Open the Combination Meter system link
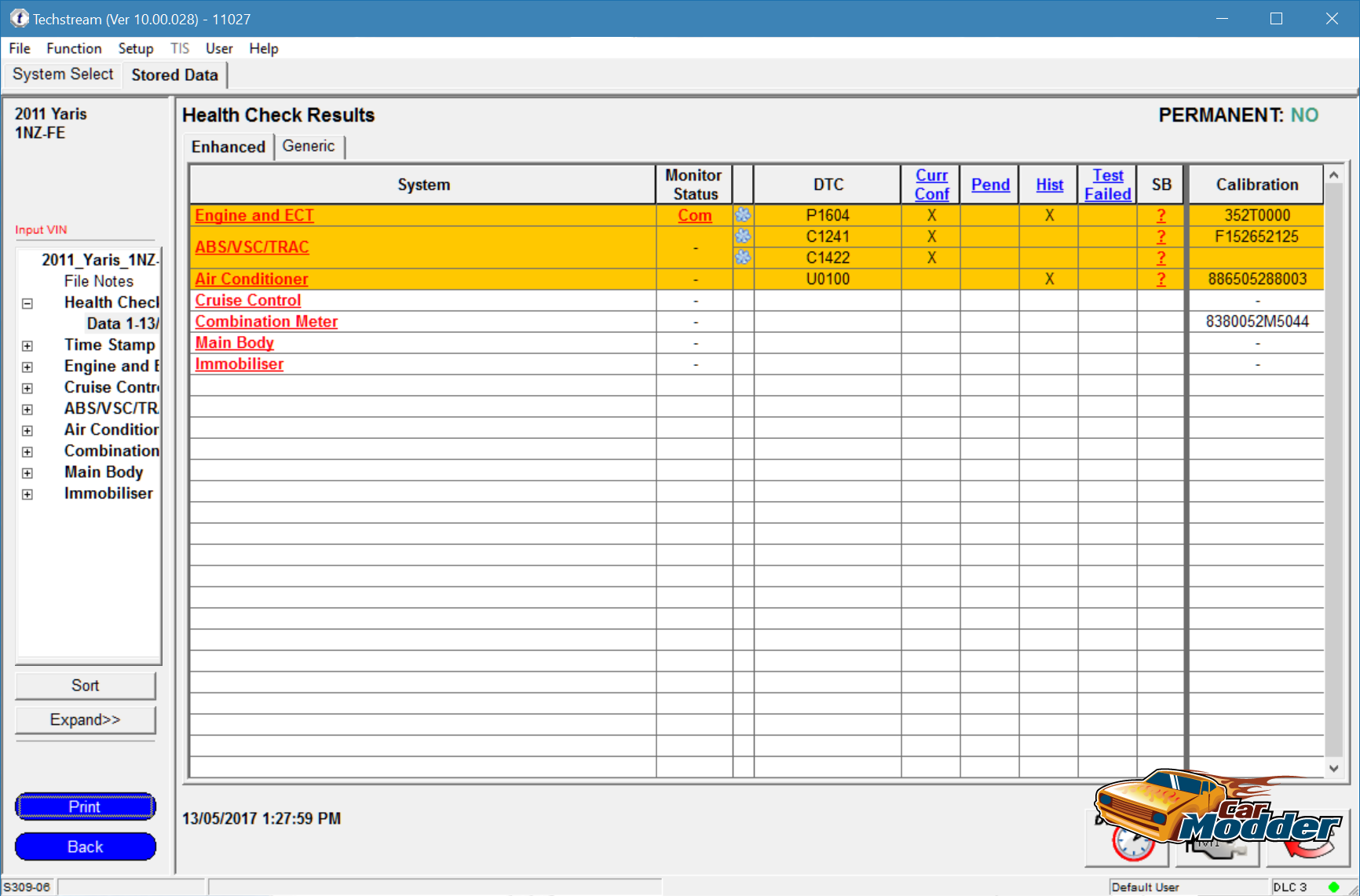Viewport: 1360px width, 896px height. point(266,321)
